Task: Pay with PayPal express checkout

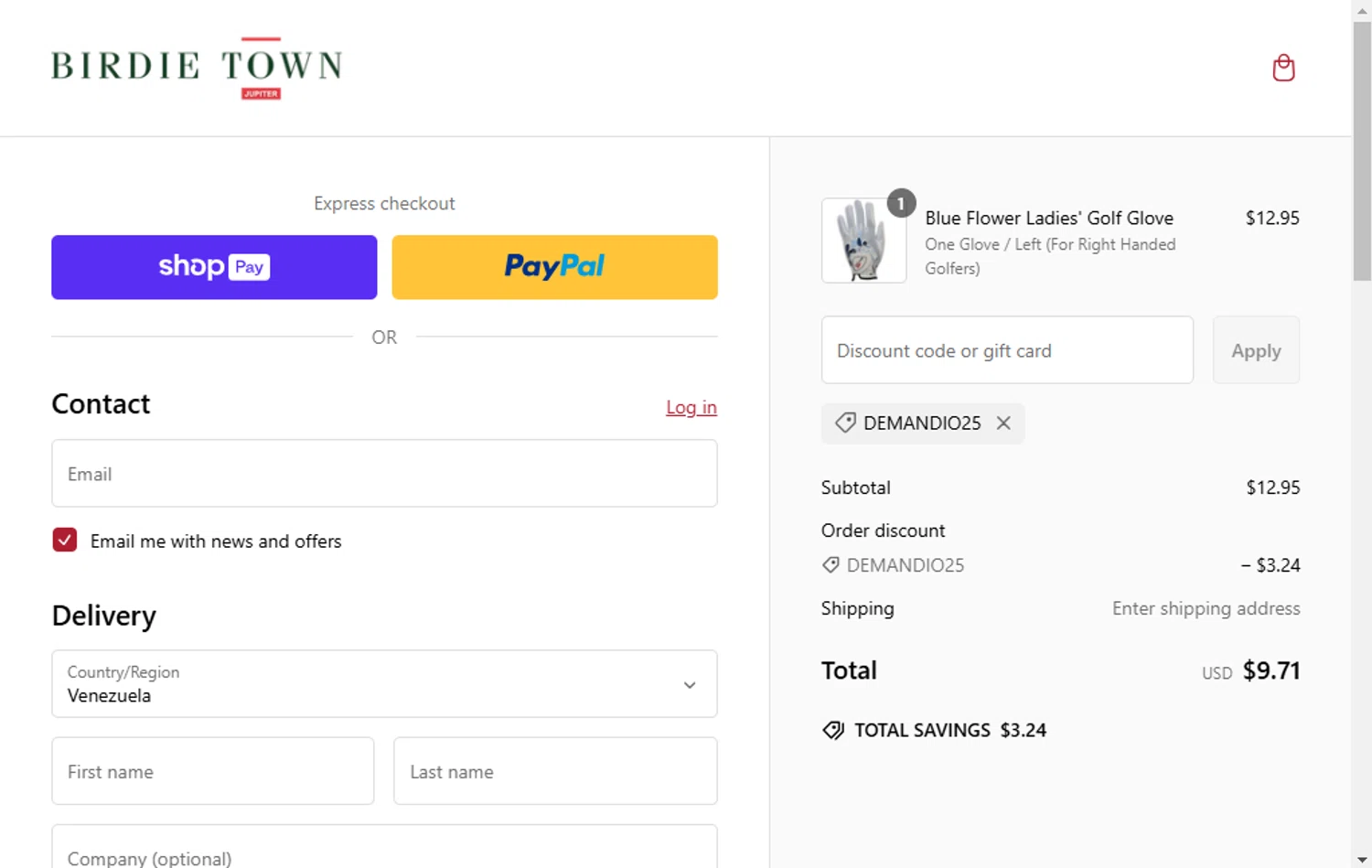Action: click(554, 267)
